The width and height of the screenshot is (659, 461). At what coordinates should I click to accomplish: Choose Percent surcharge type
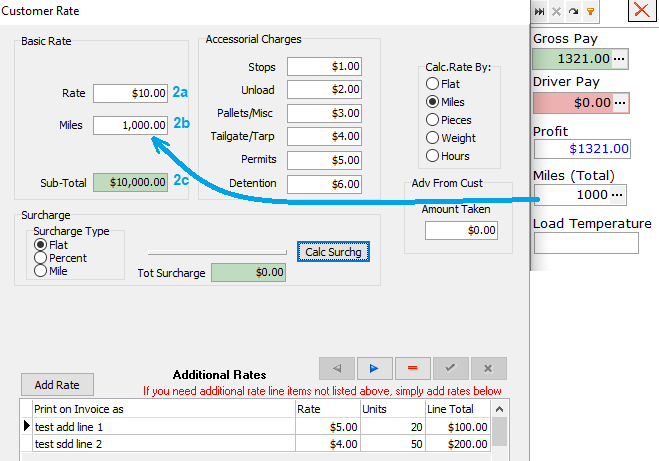(x=41, y=258)
